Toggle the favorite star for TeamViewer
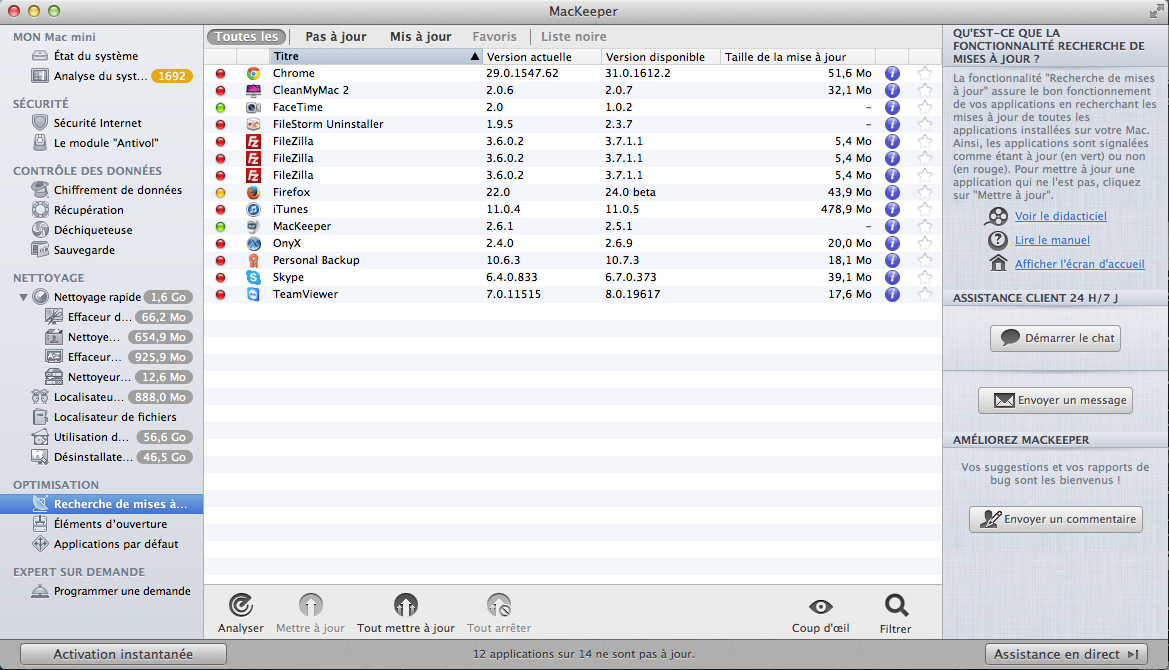Screen dimensions: 1169x670 click(x=924, y=294)
